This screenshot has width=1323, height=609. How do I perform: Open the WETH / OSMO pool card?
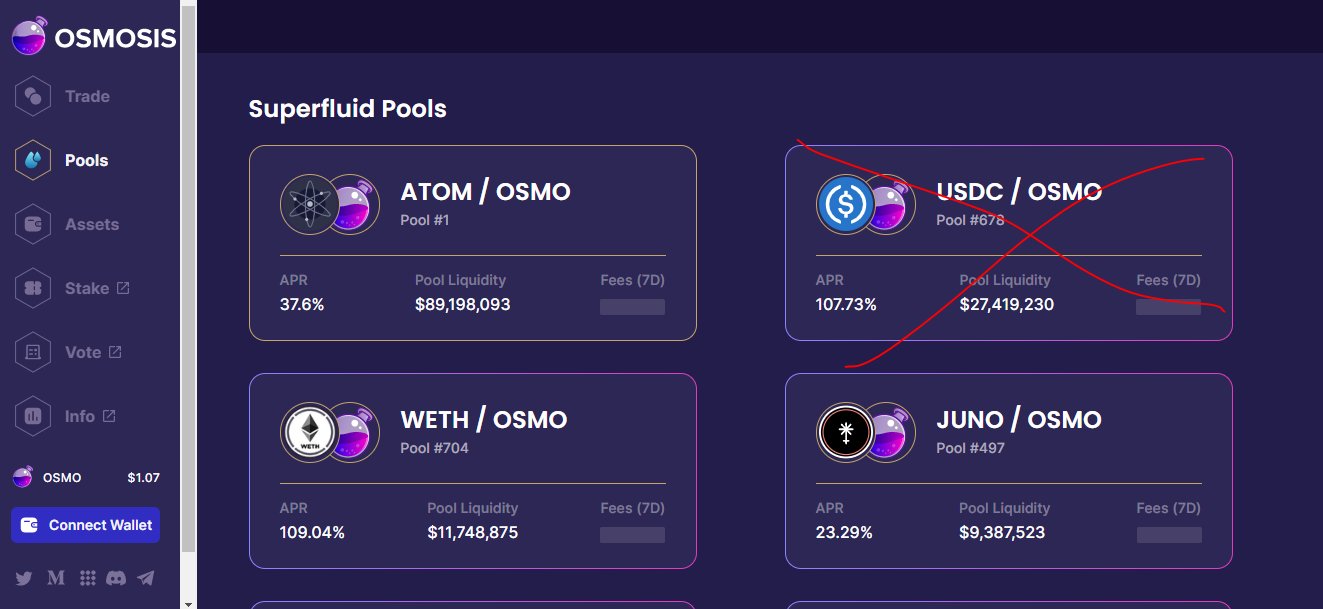tap(473, 471)
